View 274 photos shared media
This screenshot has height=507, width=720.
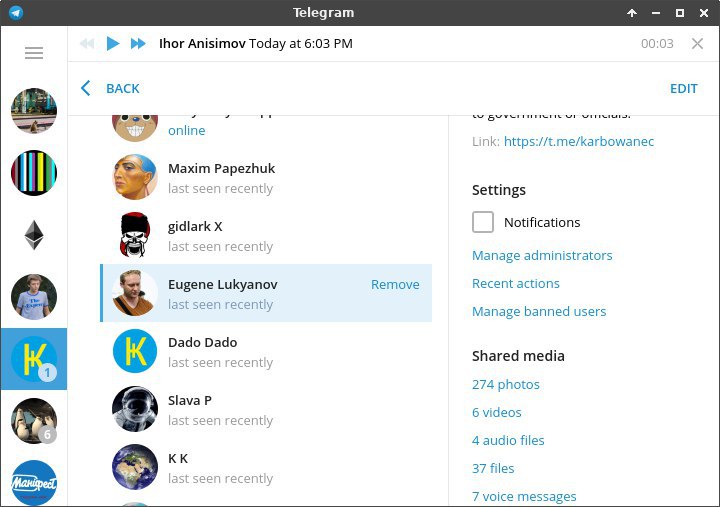tap(506, 384)
